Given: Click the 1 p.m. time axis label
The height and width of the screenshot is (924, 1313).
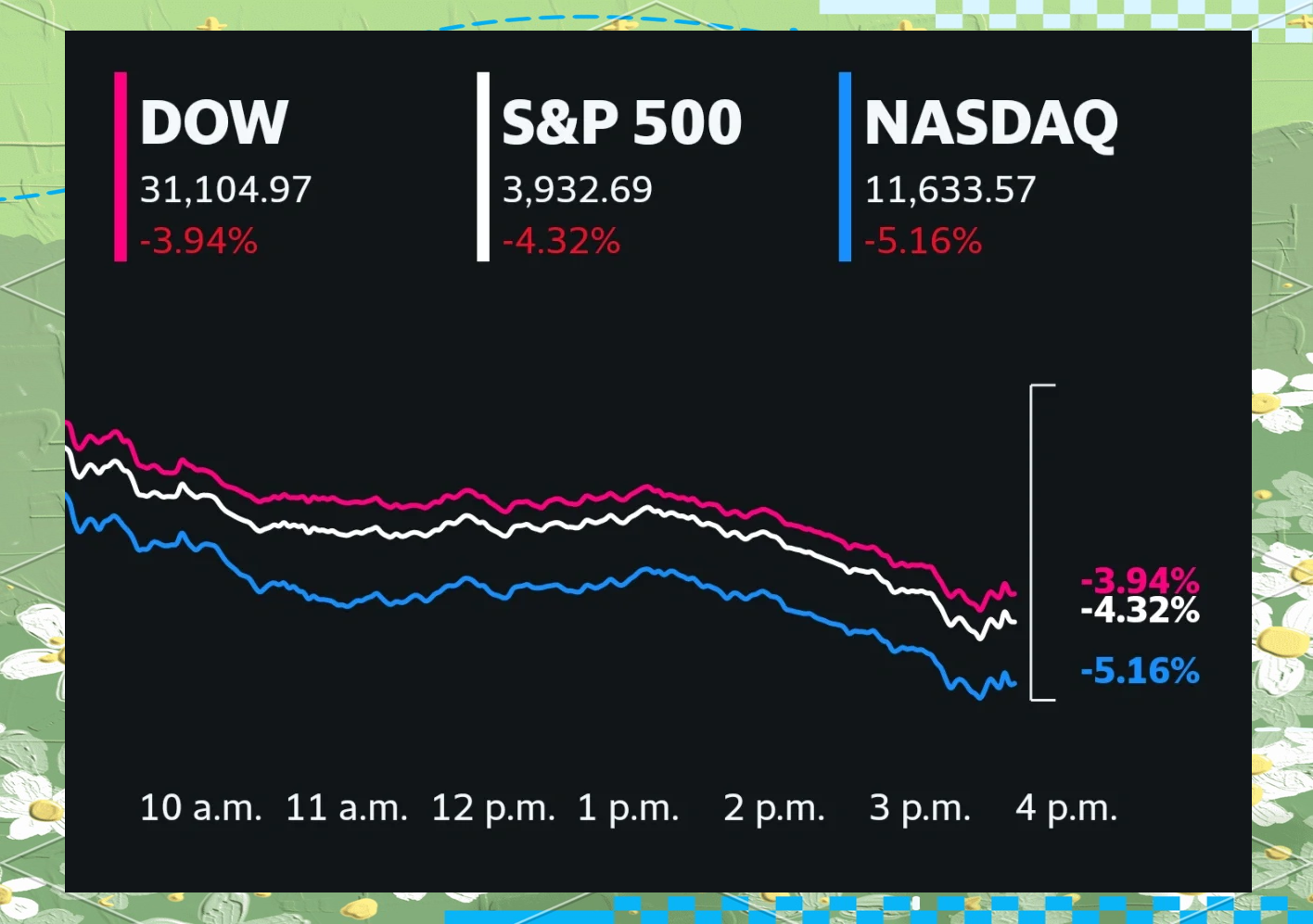Looking at the screenshot, I should [x=628, y=808].
